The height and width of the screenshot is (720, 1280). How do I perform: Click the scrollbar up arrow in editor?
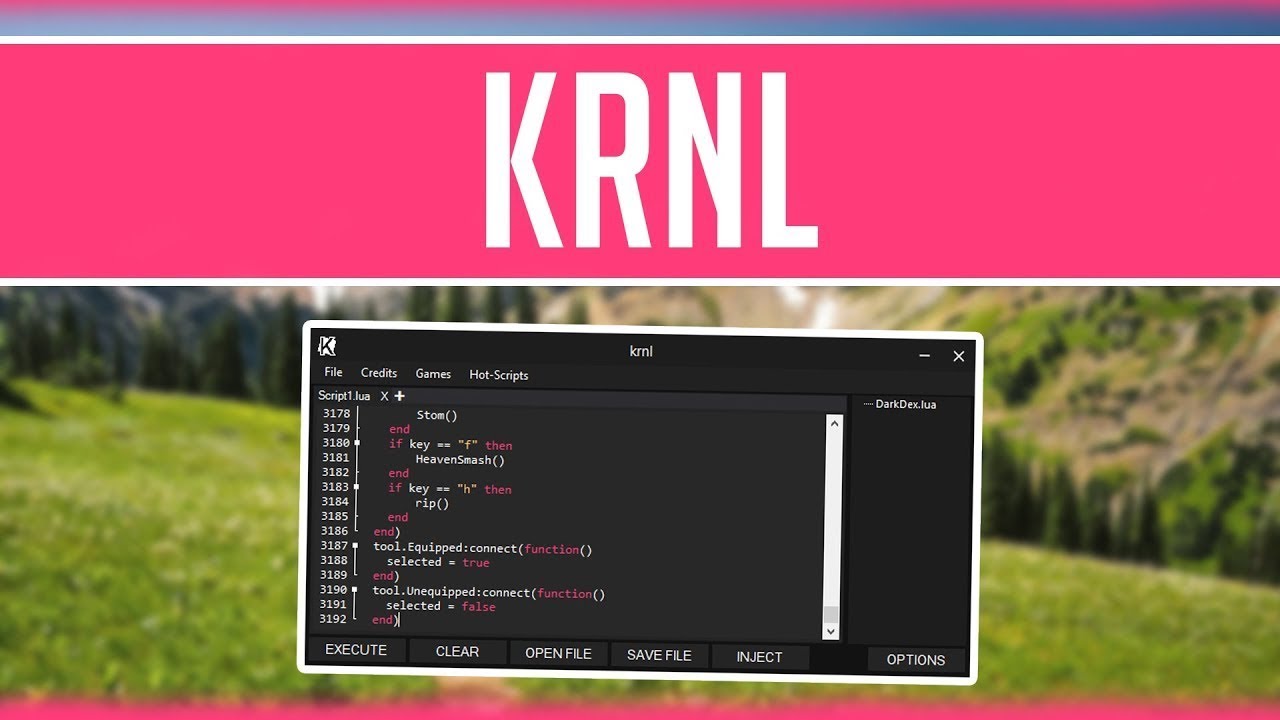tap(832, 423)
